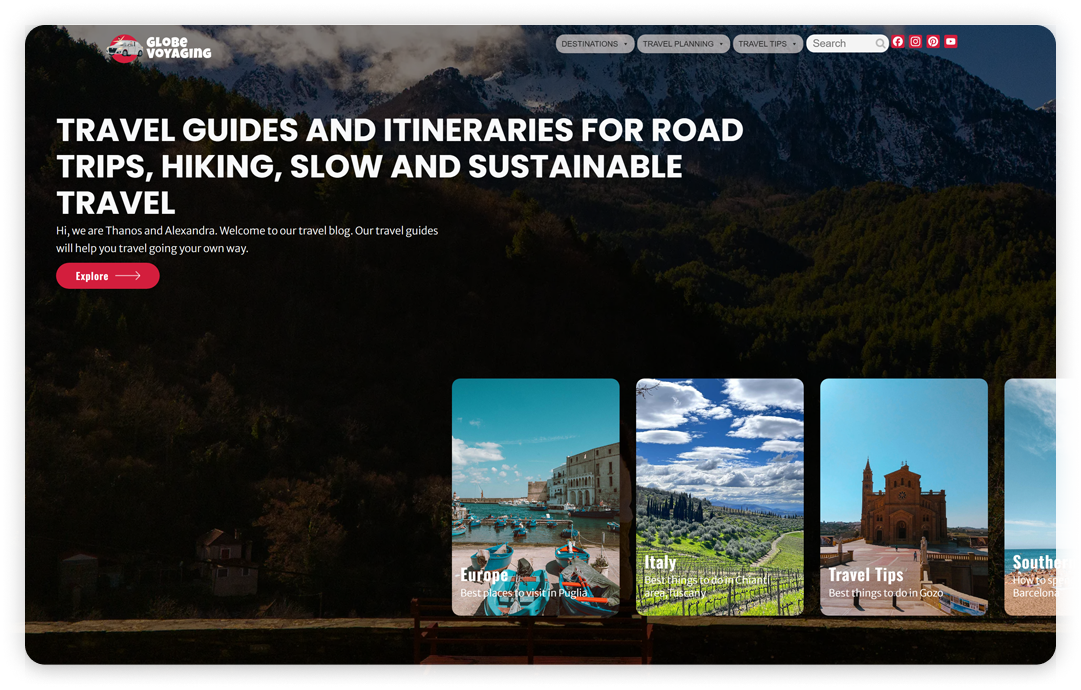Visit the Pinterest page icon
Screen dimensions: 1081x690
point(933,42)
